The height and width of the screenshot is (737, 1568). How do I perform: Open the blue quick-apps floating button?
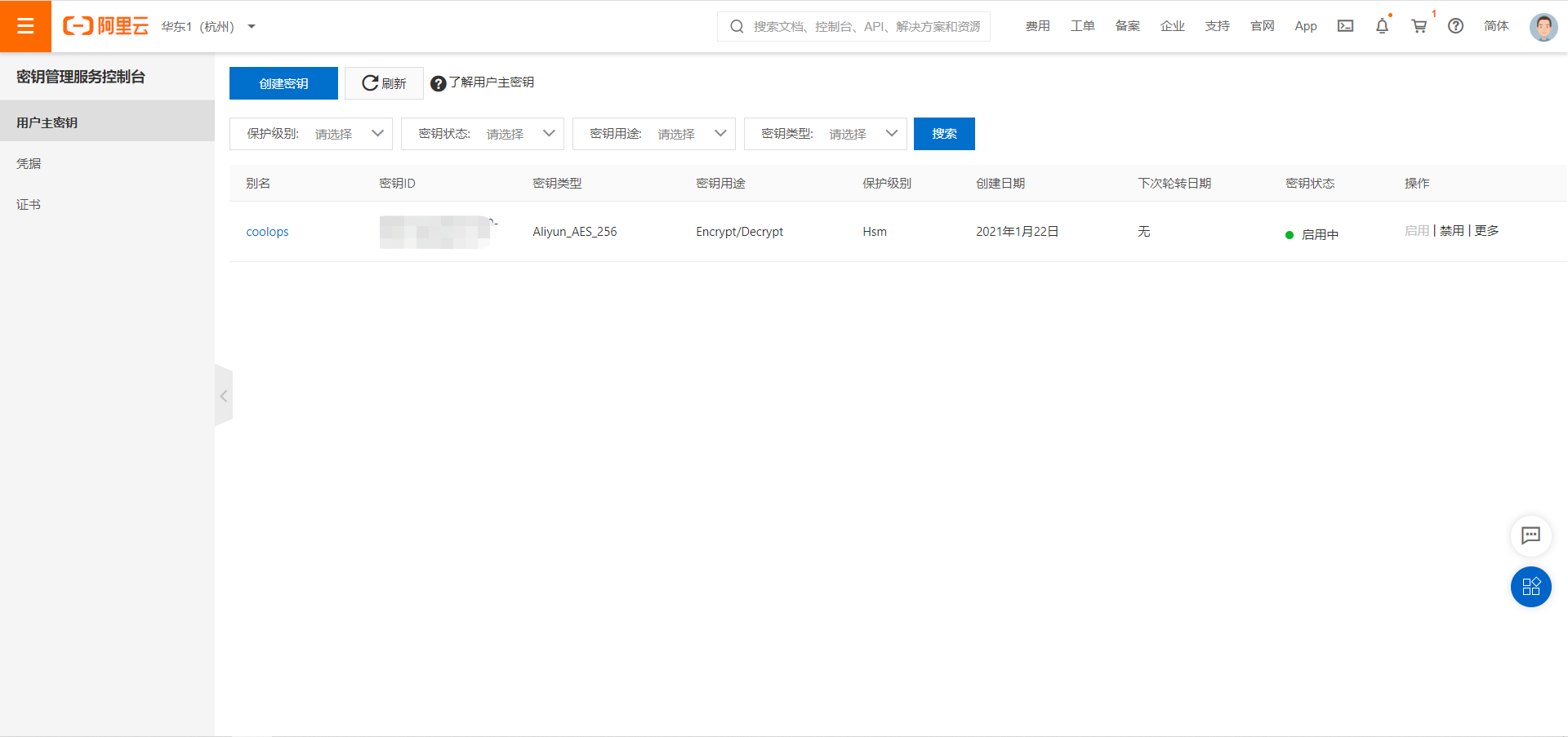click(x=1530, y=587)
